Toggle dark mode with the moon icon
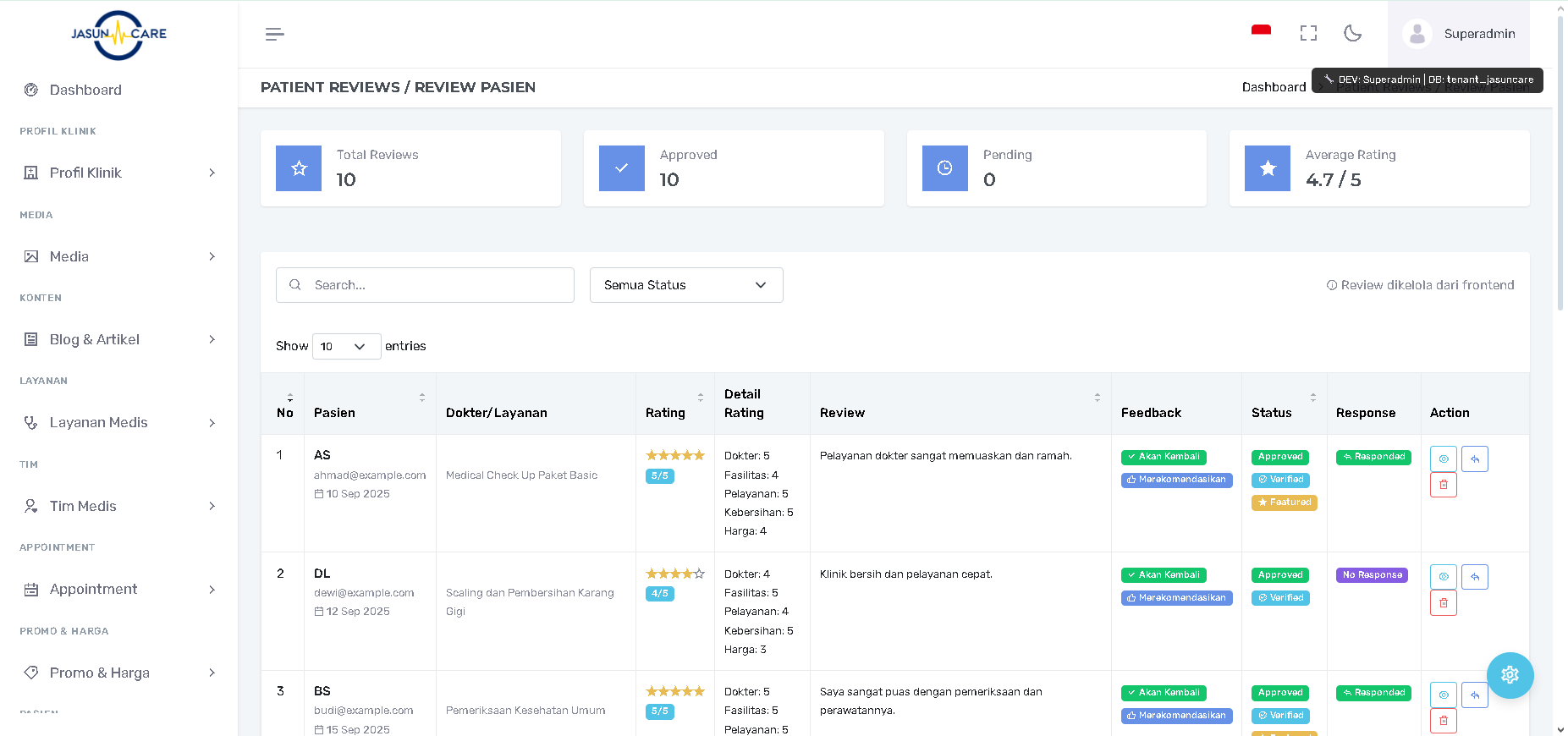The width and height of the screenshot is (1568, 736). [1352, 33]
